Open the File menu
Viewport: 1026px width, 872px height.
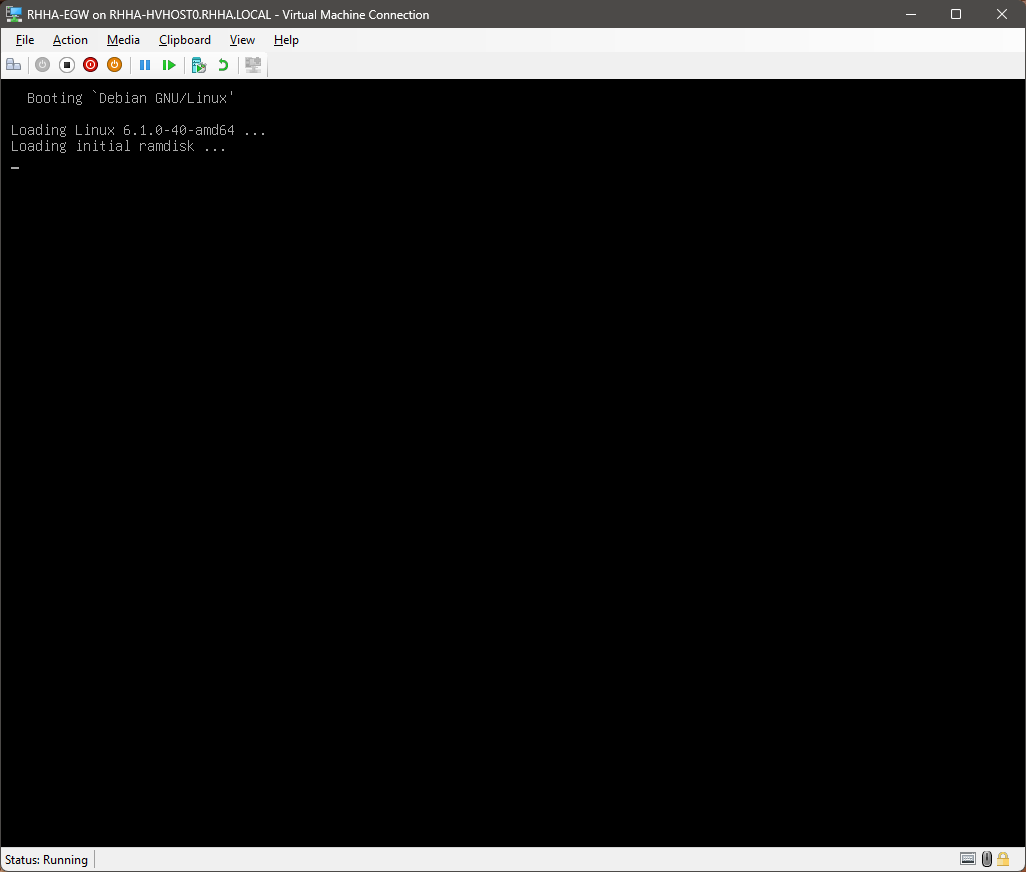pyautogui.click(x=25, y=40)
